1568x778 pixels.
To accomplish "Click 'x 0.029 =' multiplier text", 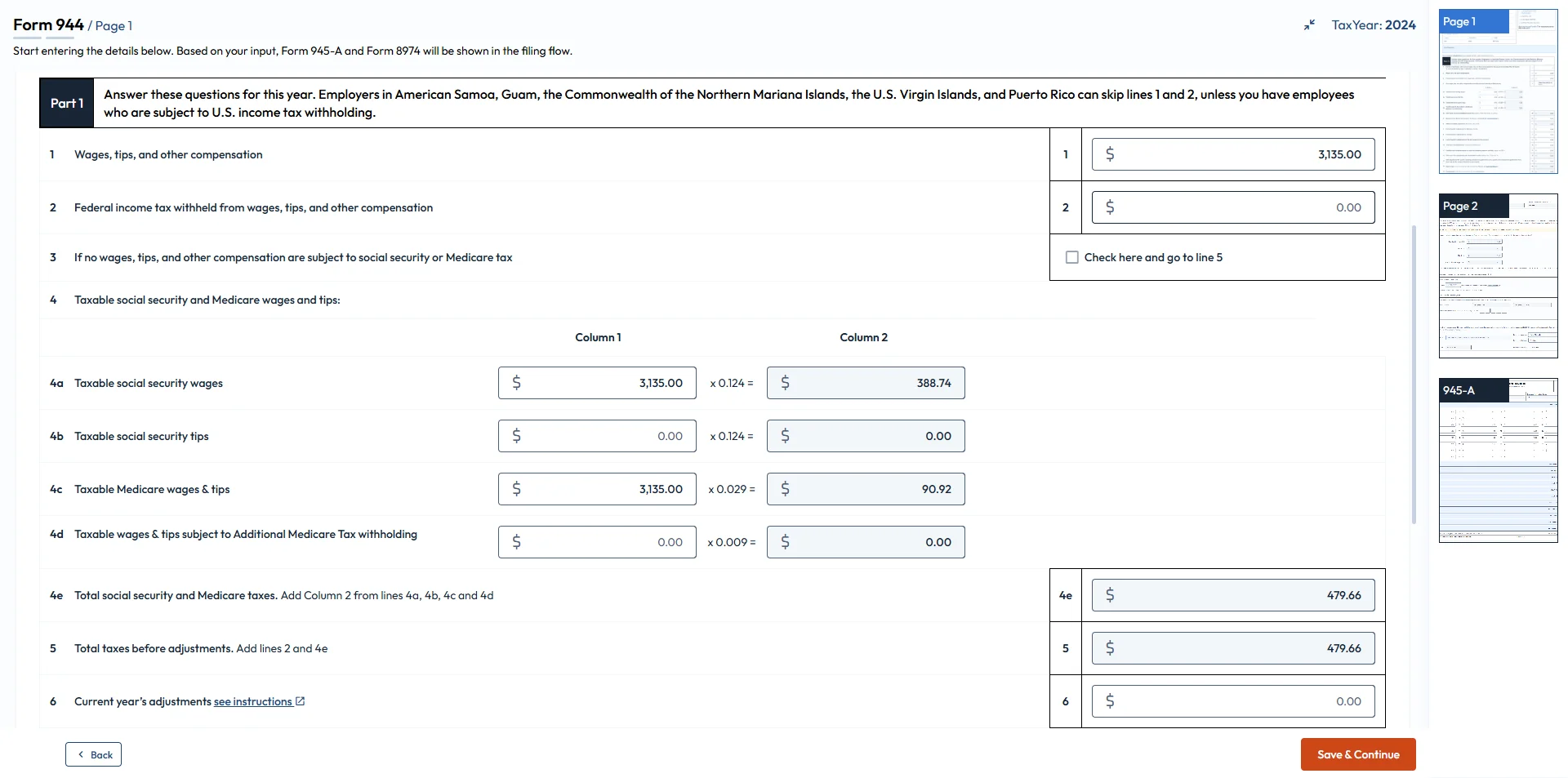I will coord(732,489).
